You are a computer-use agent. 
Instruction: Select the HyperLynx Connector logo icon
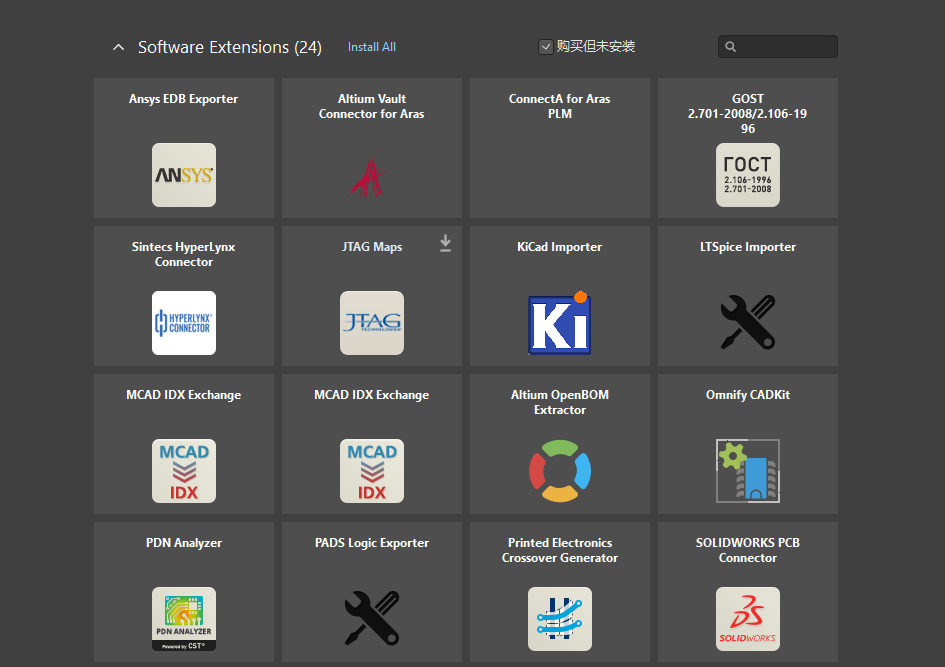point(184,323)
